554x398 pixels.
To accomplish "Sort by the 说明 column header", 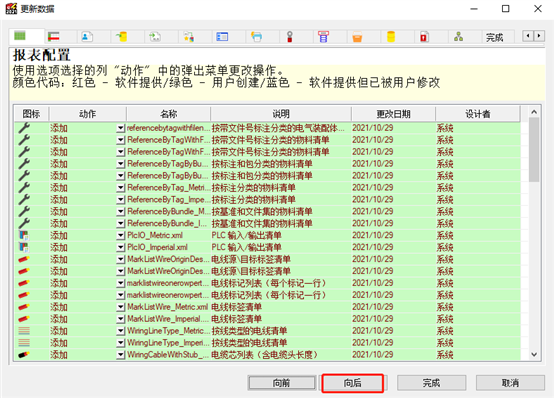I will [281, 114].
